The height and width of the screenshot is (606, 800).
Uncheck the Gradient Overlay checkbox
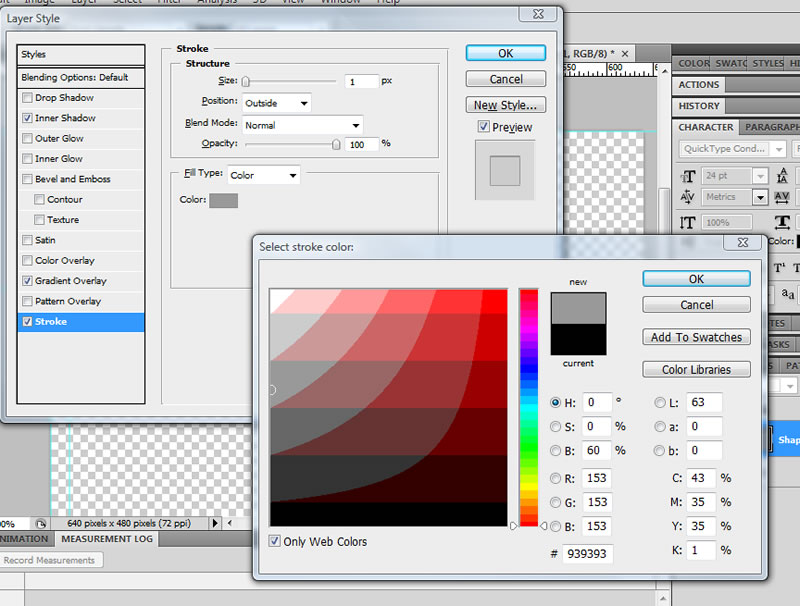[x=28, y=281]
